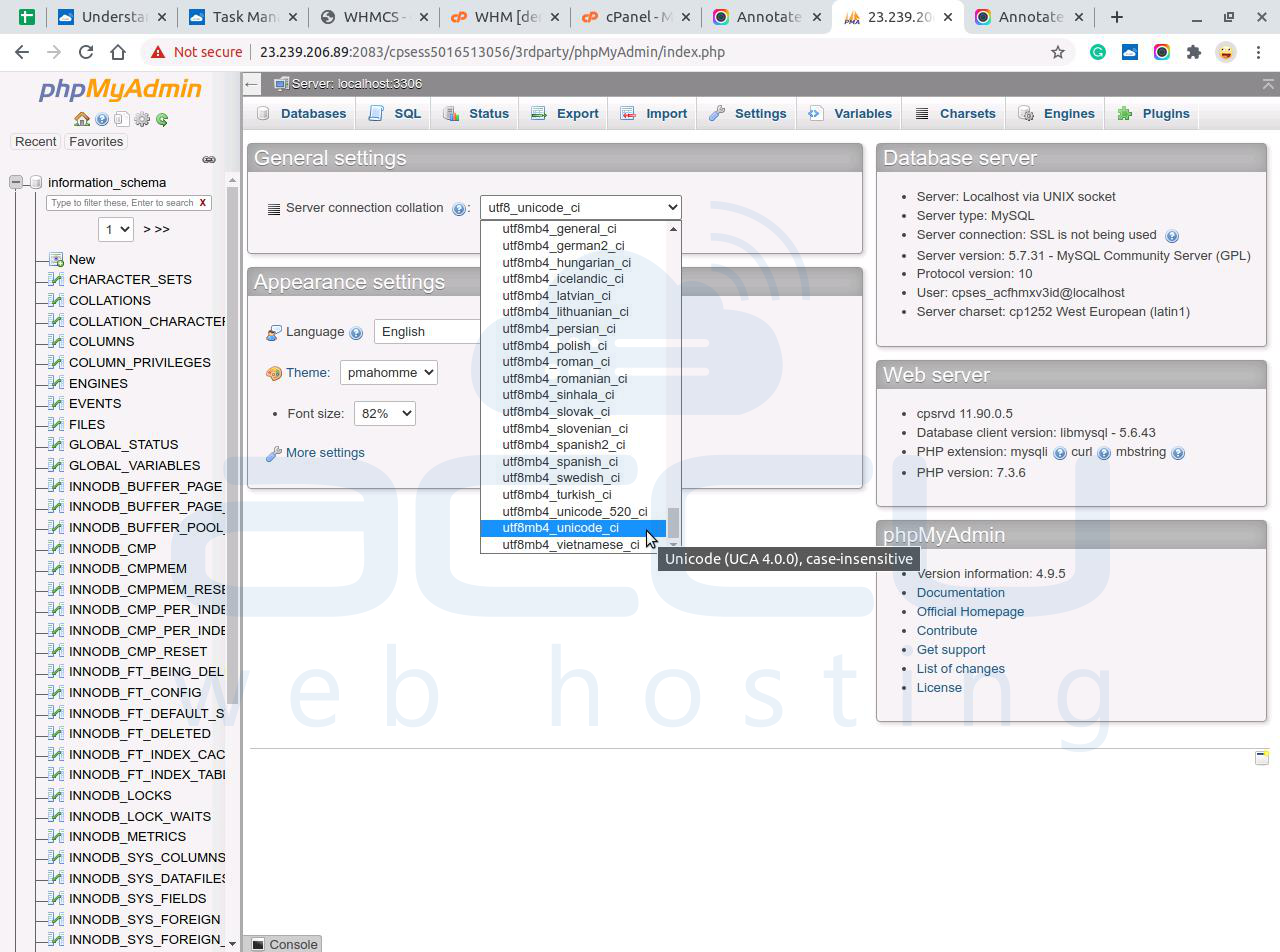1280x952 pixels.
Task: Click the Recent button
Action: pyautogui.click(x=36, y=142)
